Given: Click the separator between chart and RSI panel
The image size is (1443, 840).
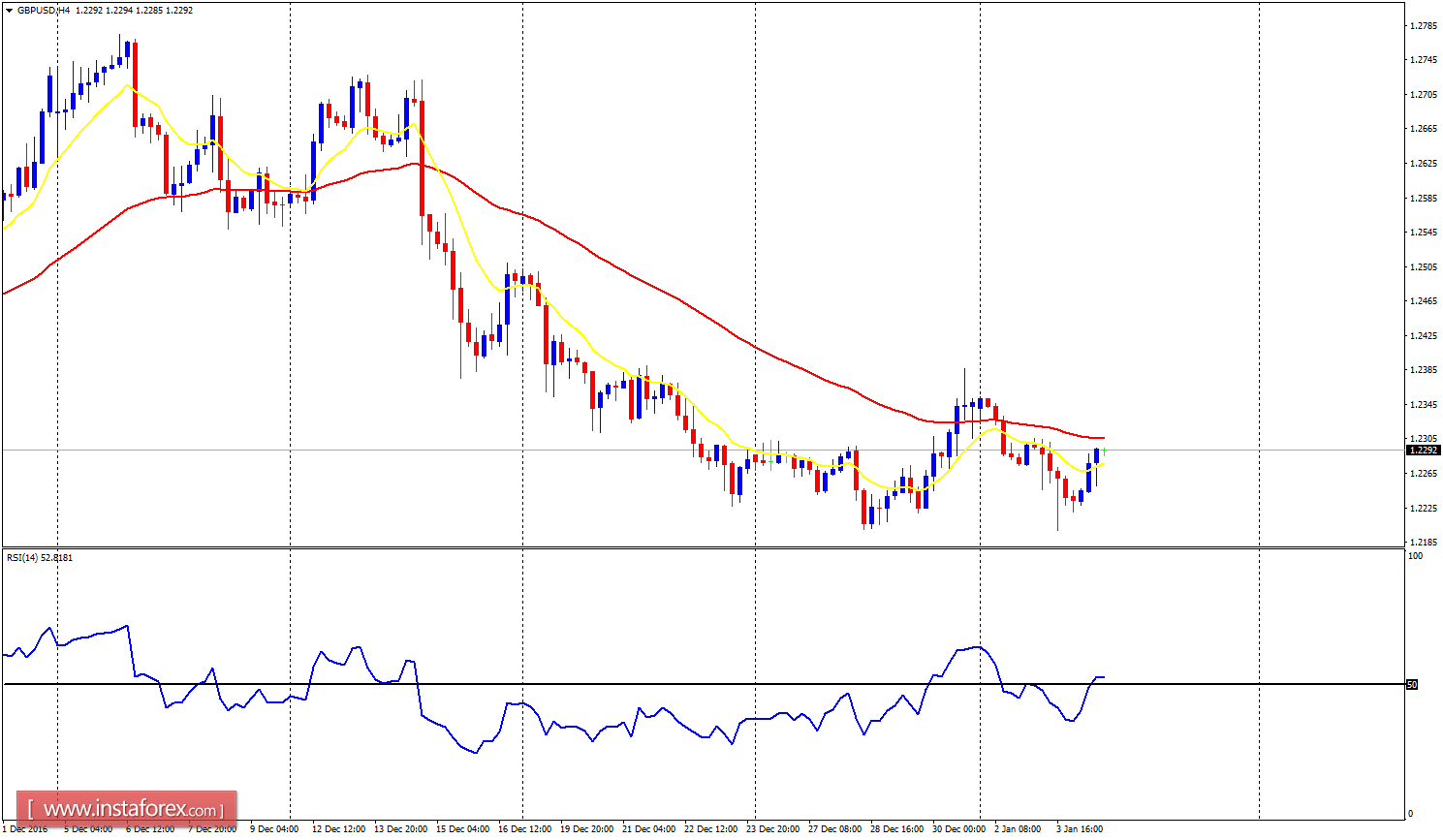Looking at the screenshot, I should pyautogui.click(x=678, y=546).
